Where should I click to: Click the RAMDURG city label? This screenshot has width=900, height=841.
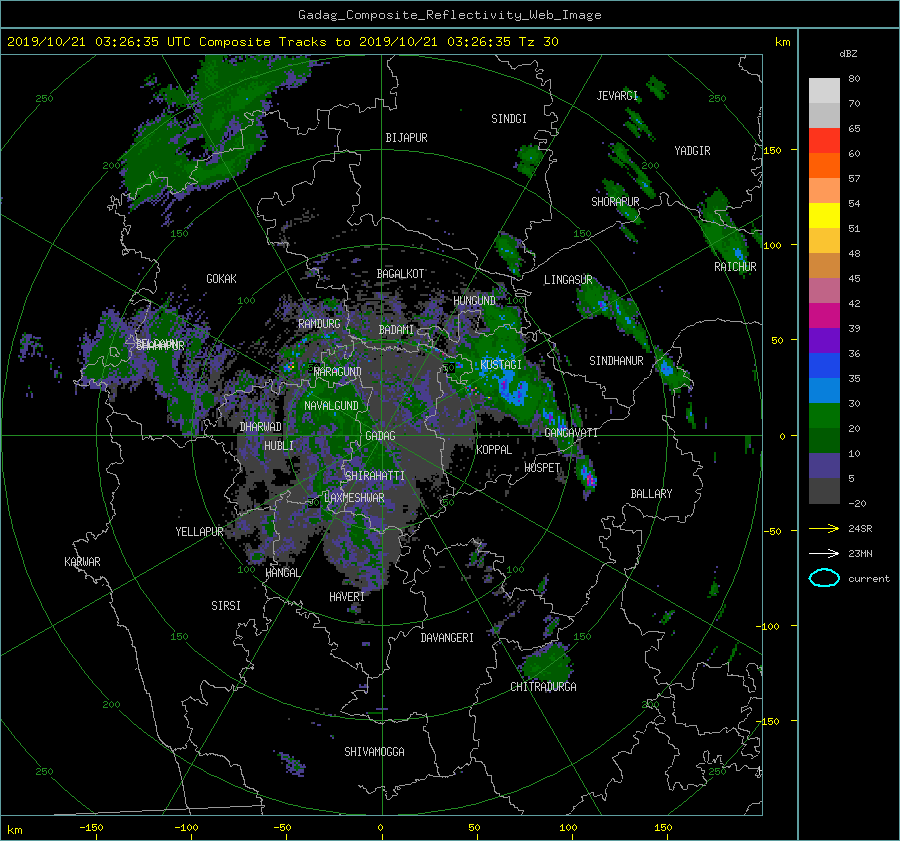point(319,324)
